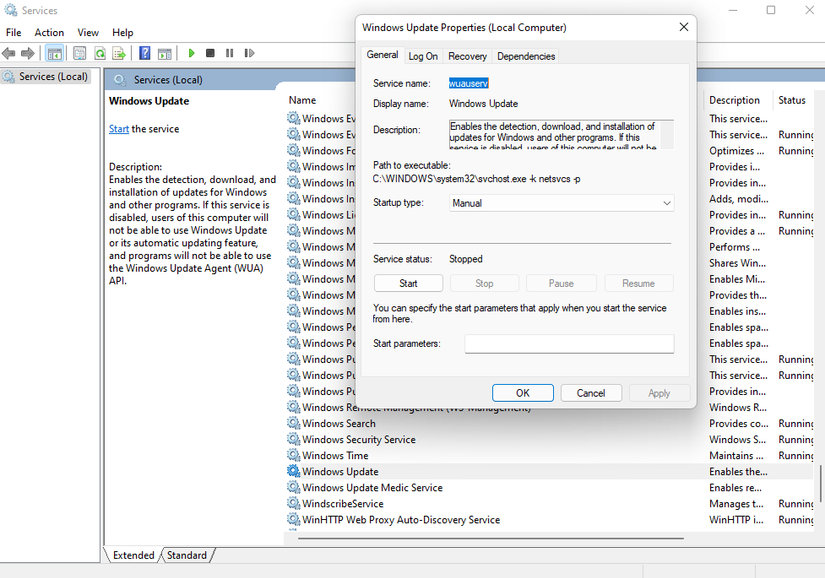The height and width of the screenshot is (578, 825).
Task: Open the View menu
Action: 88,33
